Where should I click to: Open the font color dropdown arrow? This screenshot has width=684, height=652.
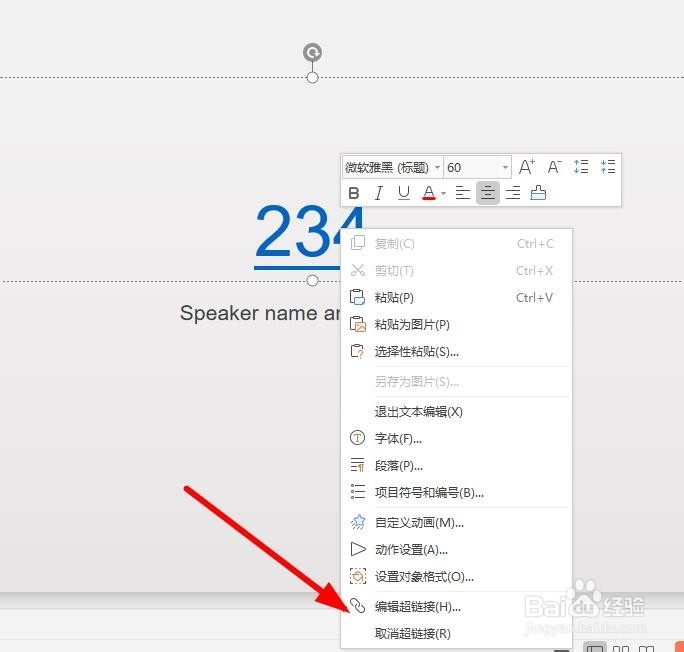443,193
